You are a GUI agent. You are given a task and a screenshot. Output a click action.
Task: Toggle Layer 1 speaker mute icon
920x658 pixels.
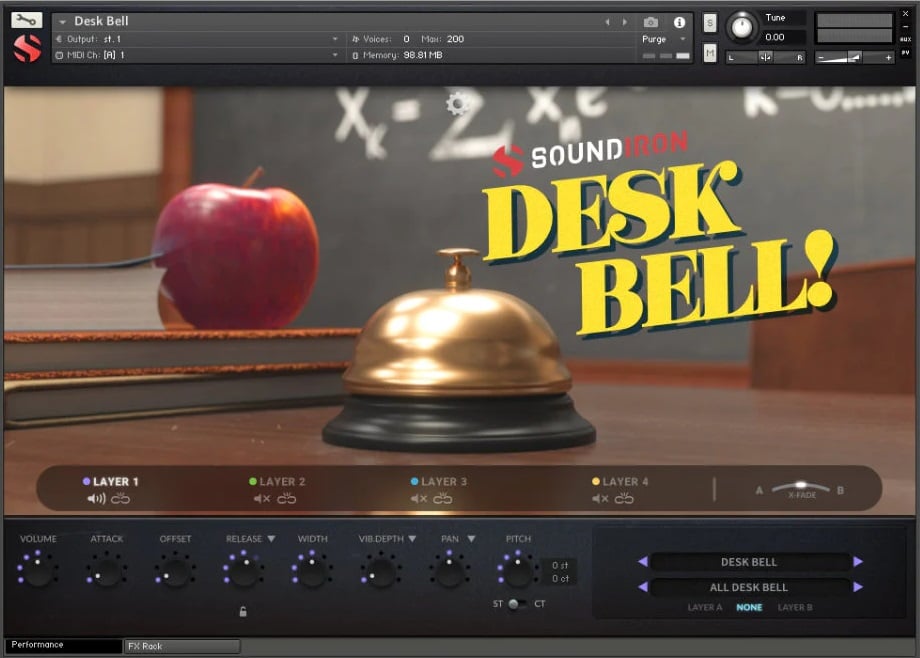pos(96,499)
